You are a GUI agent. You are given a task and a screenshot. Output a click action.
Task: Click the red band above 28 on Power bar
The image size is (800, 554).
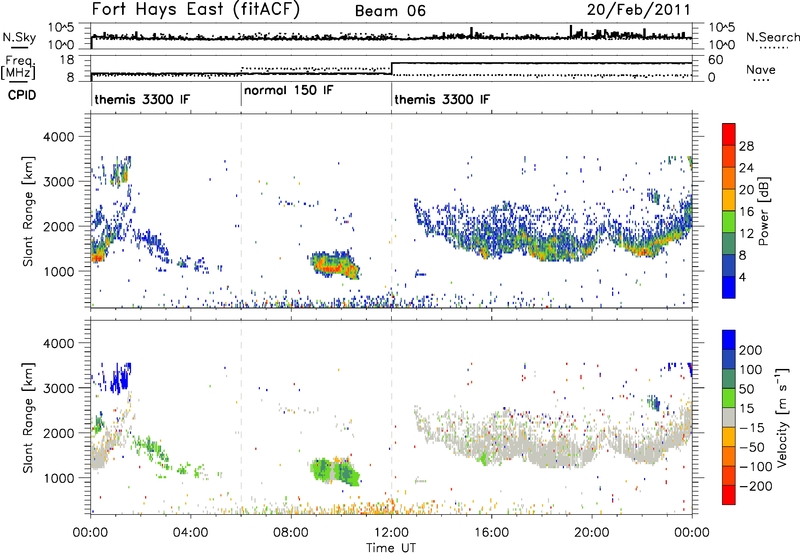[x=729, y=135]
